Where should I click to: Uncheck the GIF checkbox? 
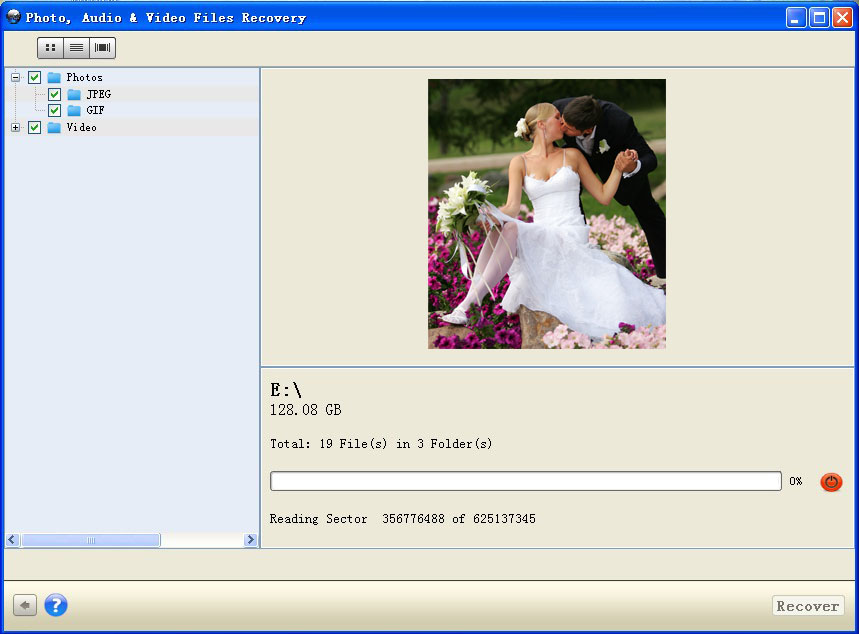54,110
